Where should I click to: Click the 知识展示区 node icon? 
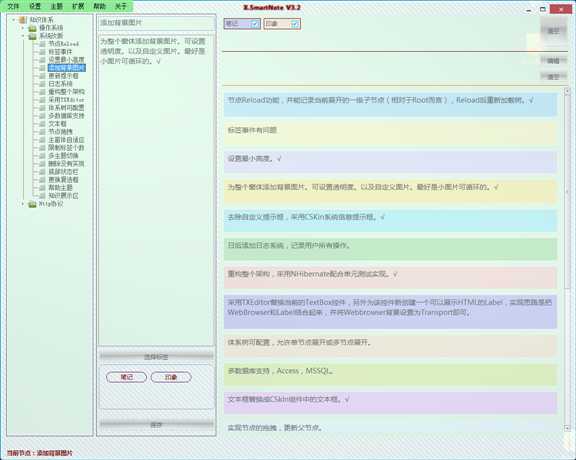click(42, 196)
